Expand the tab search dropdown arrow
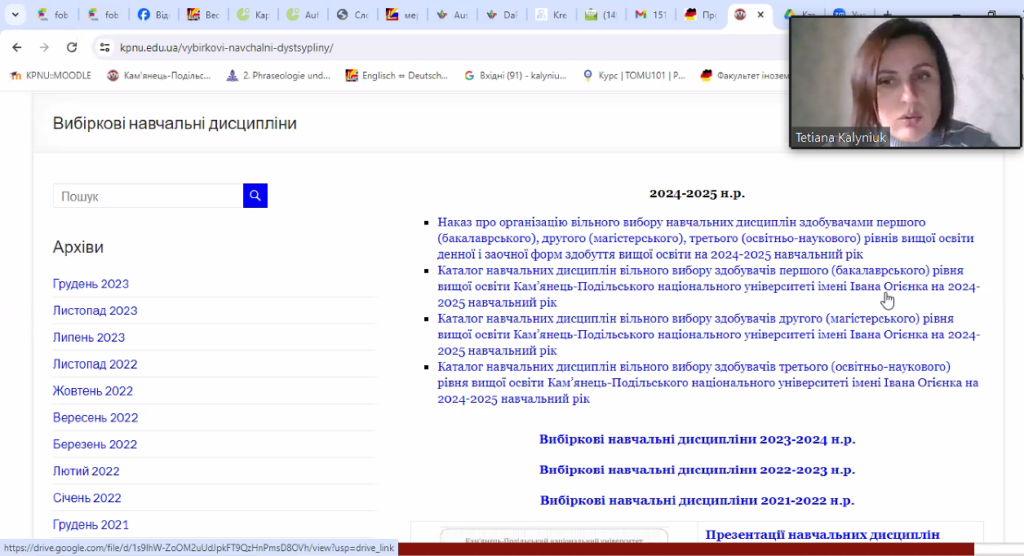This screenshot has height=556, width=1024. point(14,15)
